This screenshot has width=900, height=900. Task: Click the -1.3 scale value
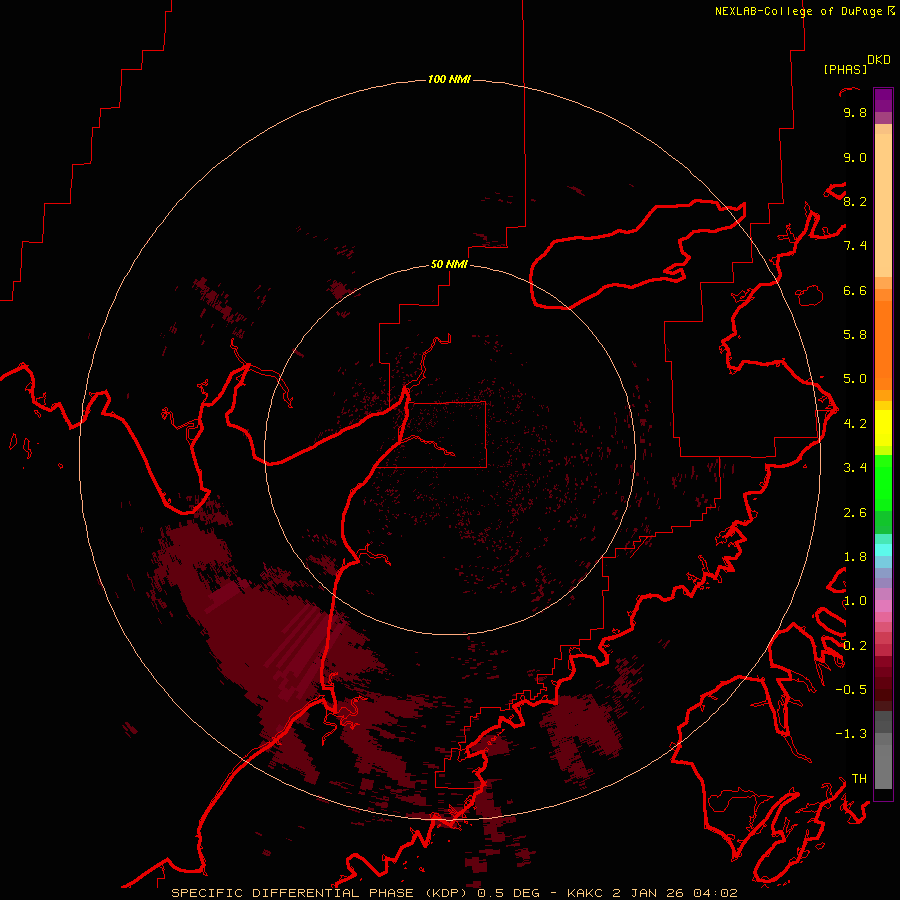[851, 734]
